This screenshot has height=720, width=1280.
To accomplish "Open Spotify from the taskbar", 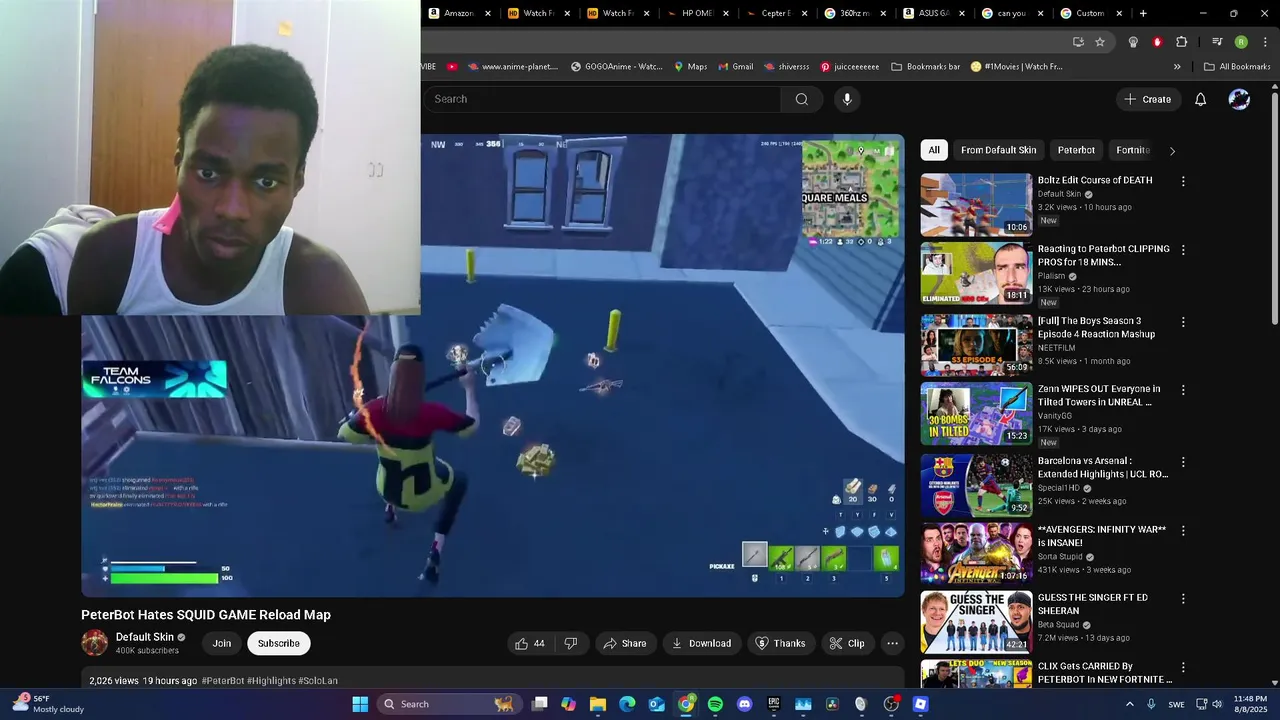I will coord(715,704).
